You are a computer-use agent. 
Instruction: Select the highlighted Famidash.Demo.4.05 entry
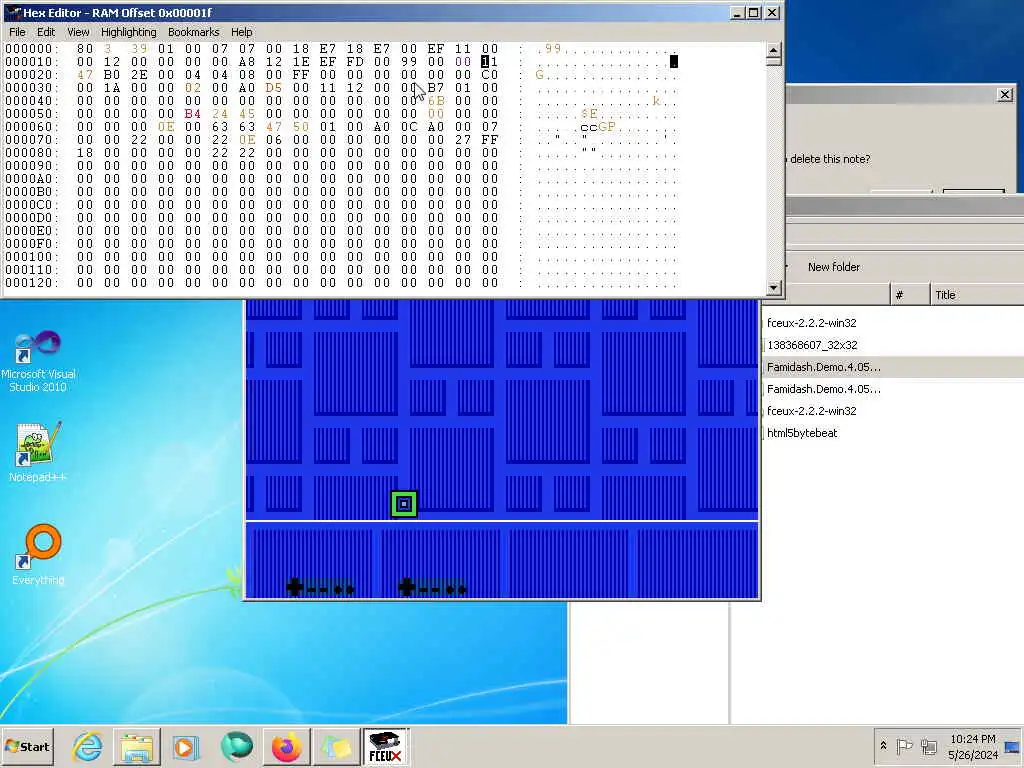pyautogui.click(x=824, y=367)
